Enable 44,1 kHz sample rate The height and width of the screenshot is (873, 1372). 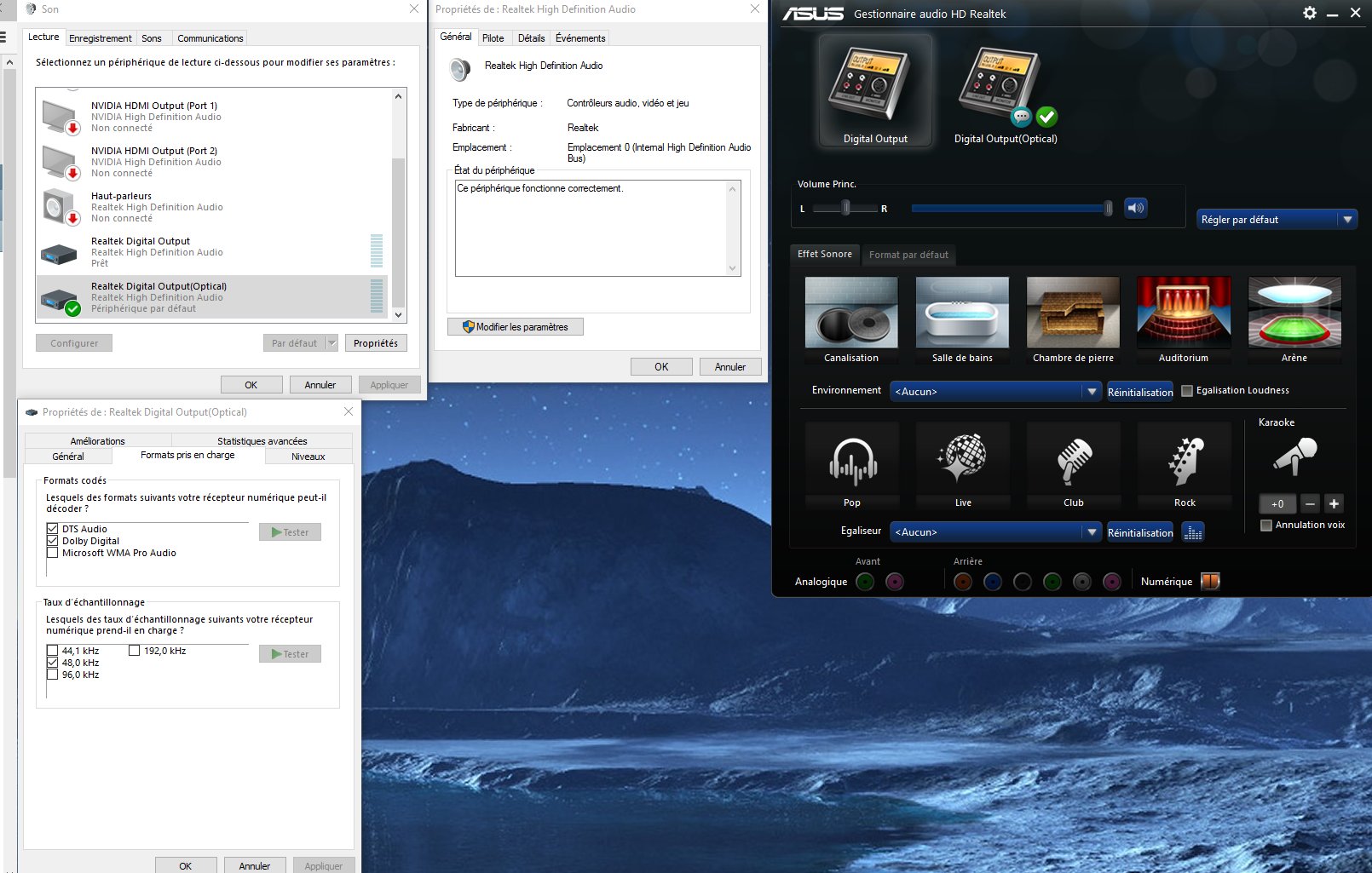[x=53, y=651]
